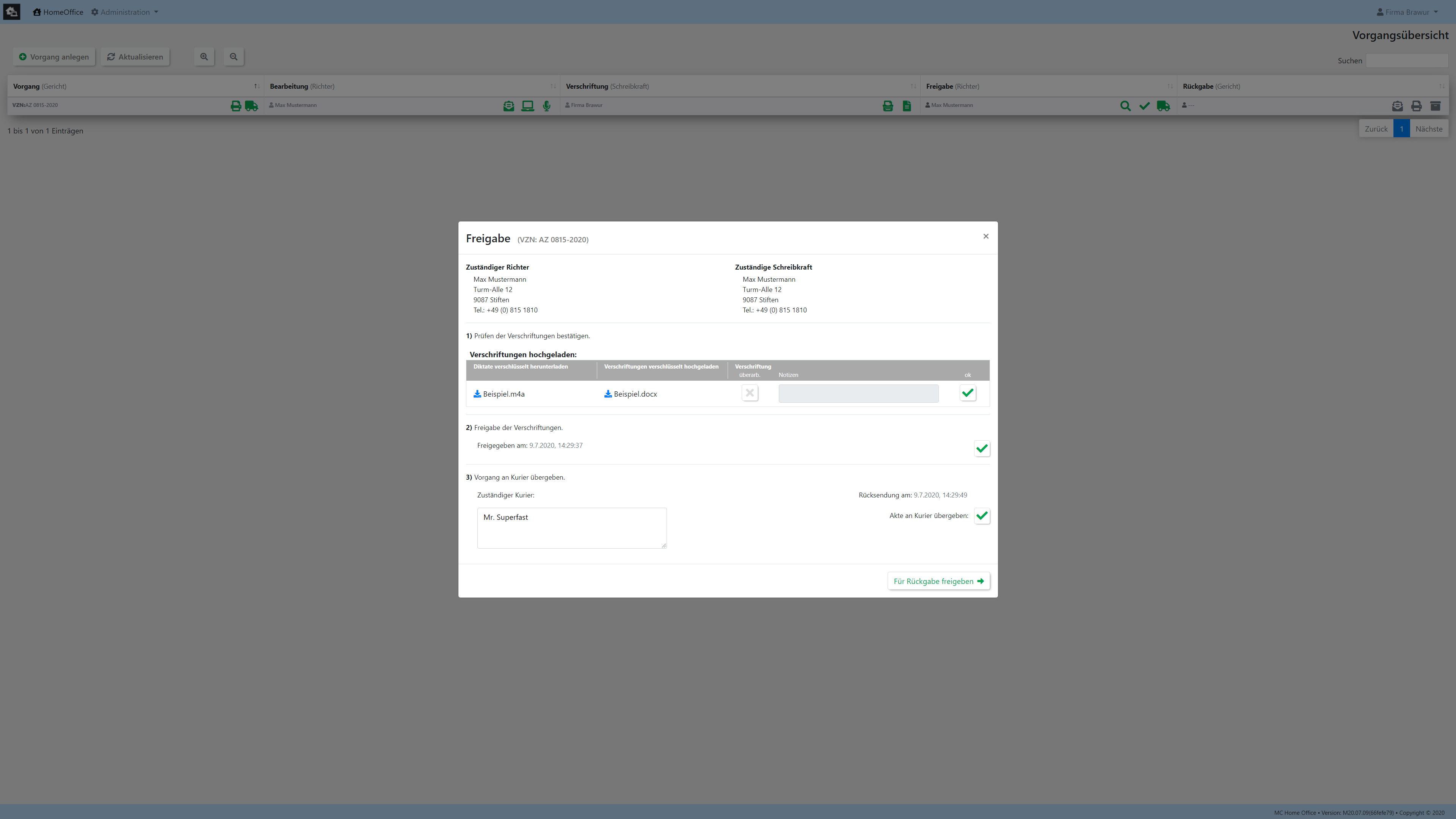This screenshot has width=1456, height=819.
Task: Click the 'Verschriftungen hochgeladen:' heading
Action: tap(523, 355)
